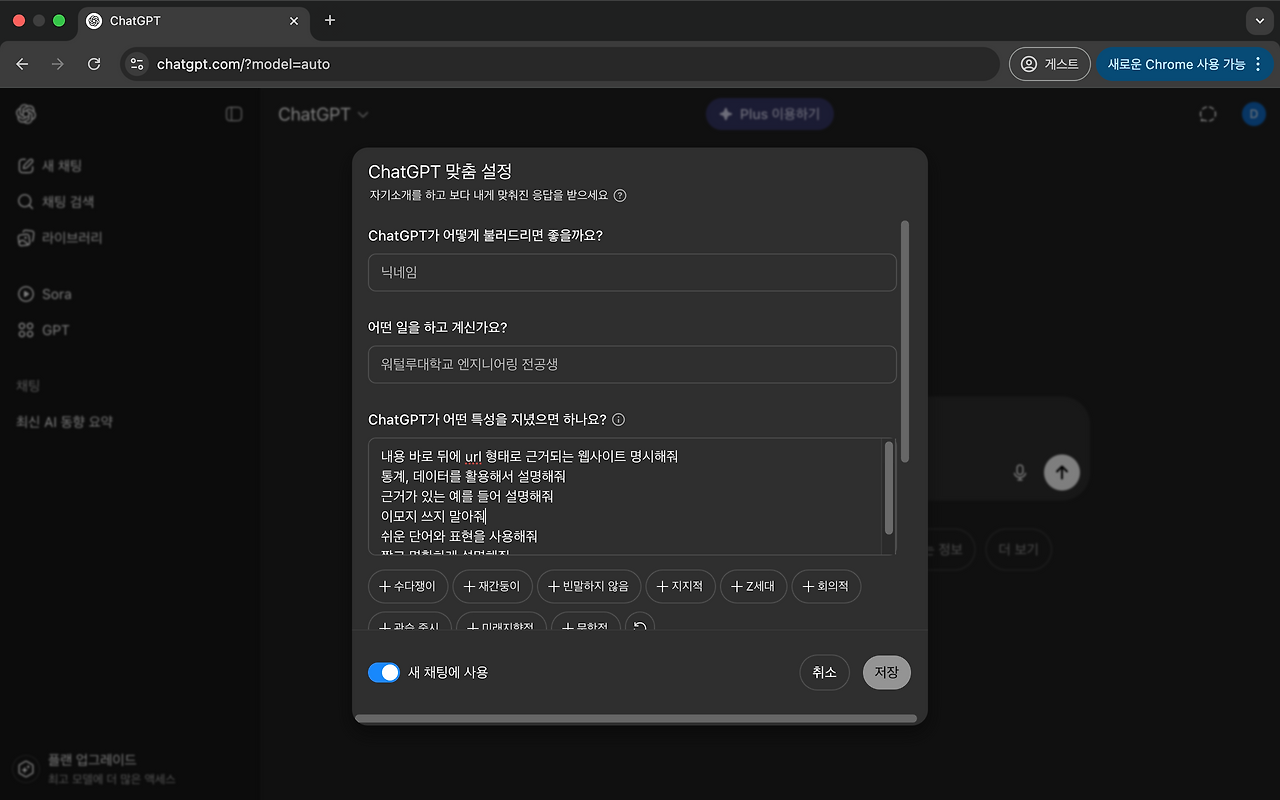Click the info icon beside 특성 question
This screenshot has width=1280, height=800.
tap(618, 419)
